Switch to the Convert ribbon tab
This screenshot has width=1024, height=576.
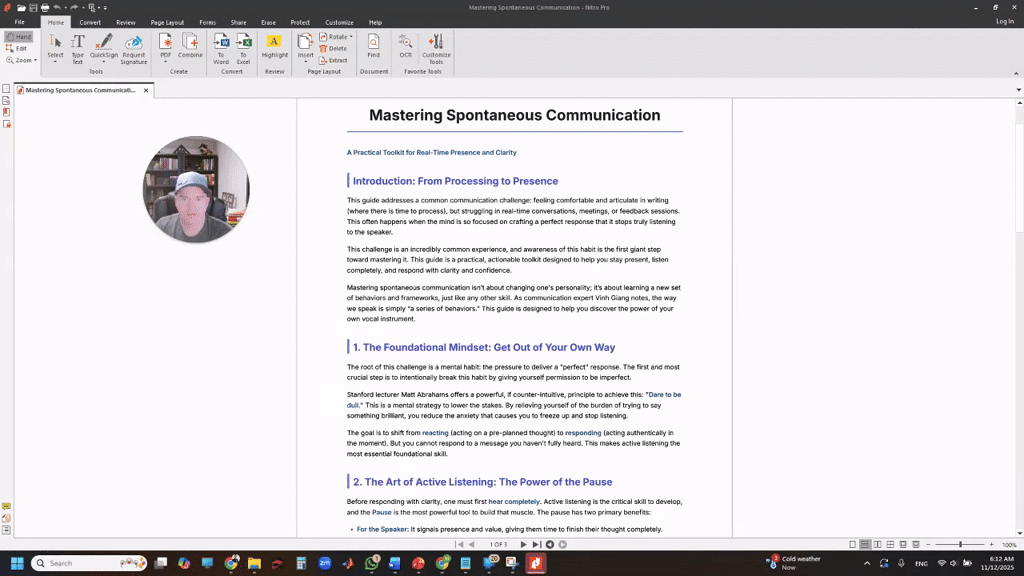click(x=90, y=22)
